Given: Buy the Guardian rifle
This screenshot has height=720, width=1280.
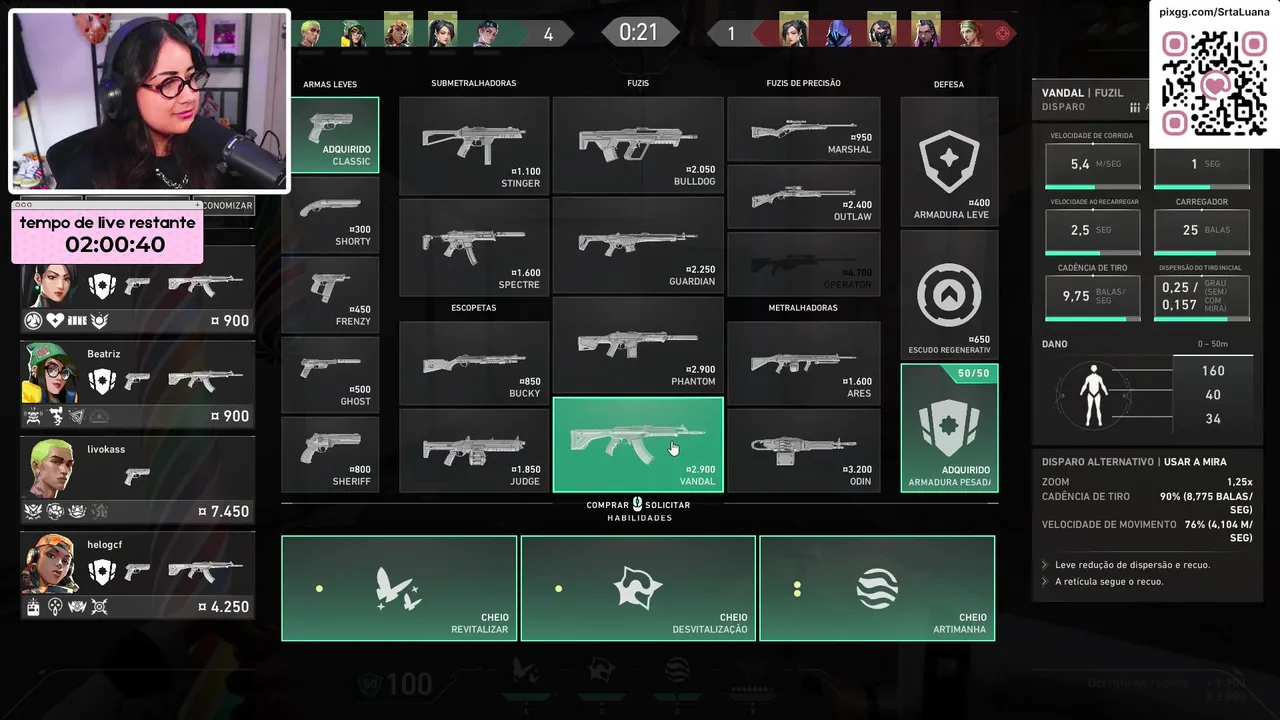Looking at the screenshot, I should pos(638,245).
